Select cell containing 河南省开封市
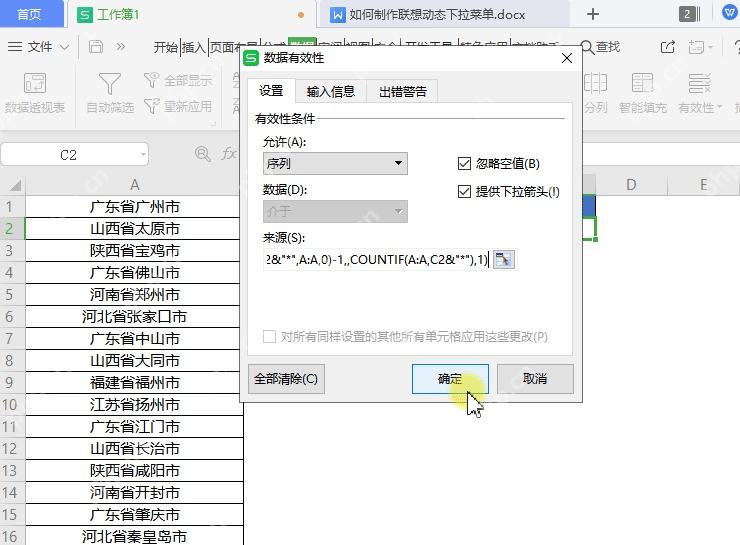 tap(134, 493)
